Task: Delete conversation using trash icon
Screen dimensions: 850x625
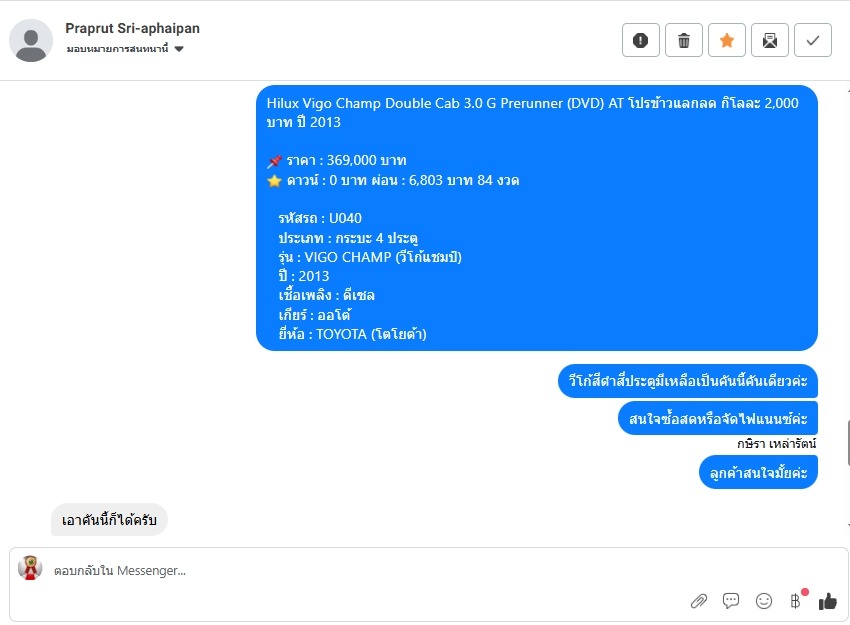Action: click(x=684, y=40)
